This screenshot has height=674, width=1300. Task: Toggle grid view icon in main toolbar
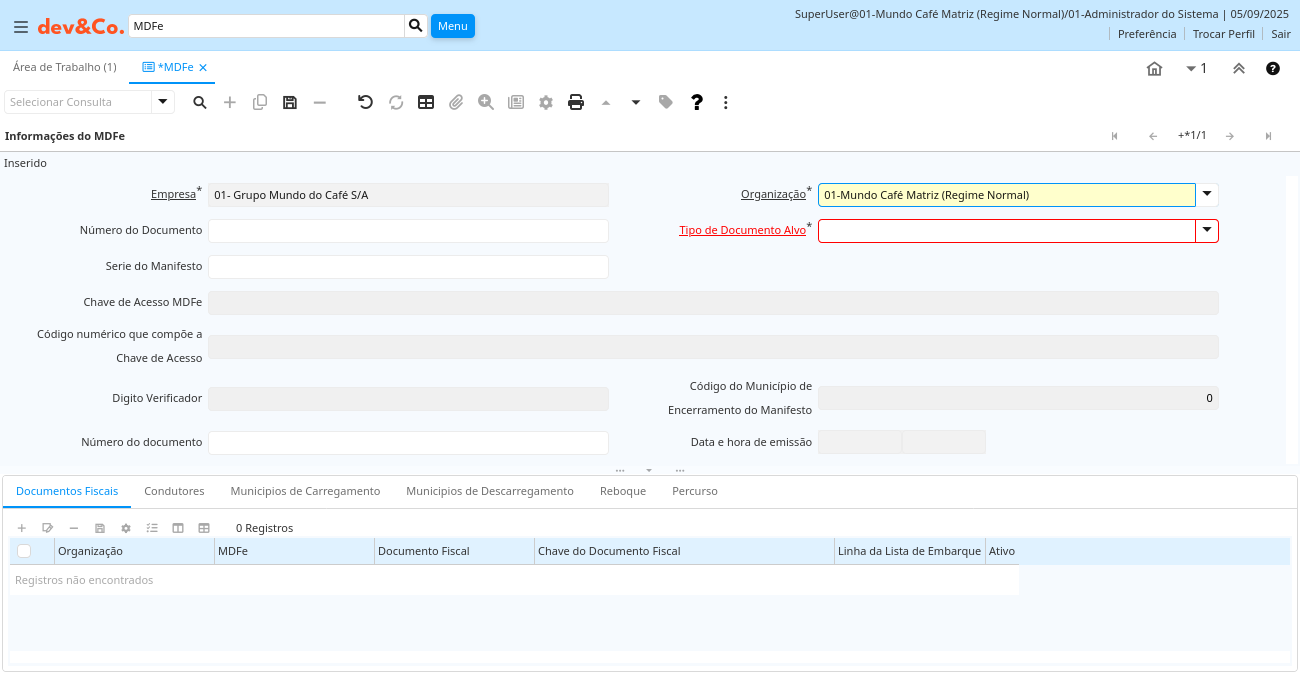426,102
